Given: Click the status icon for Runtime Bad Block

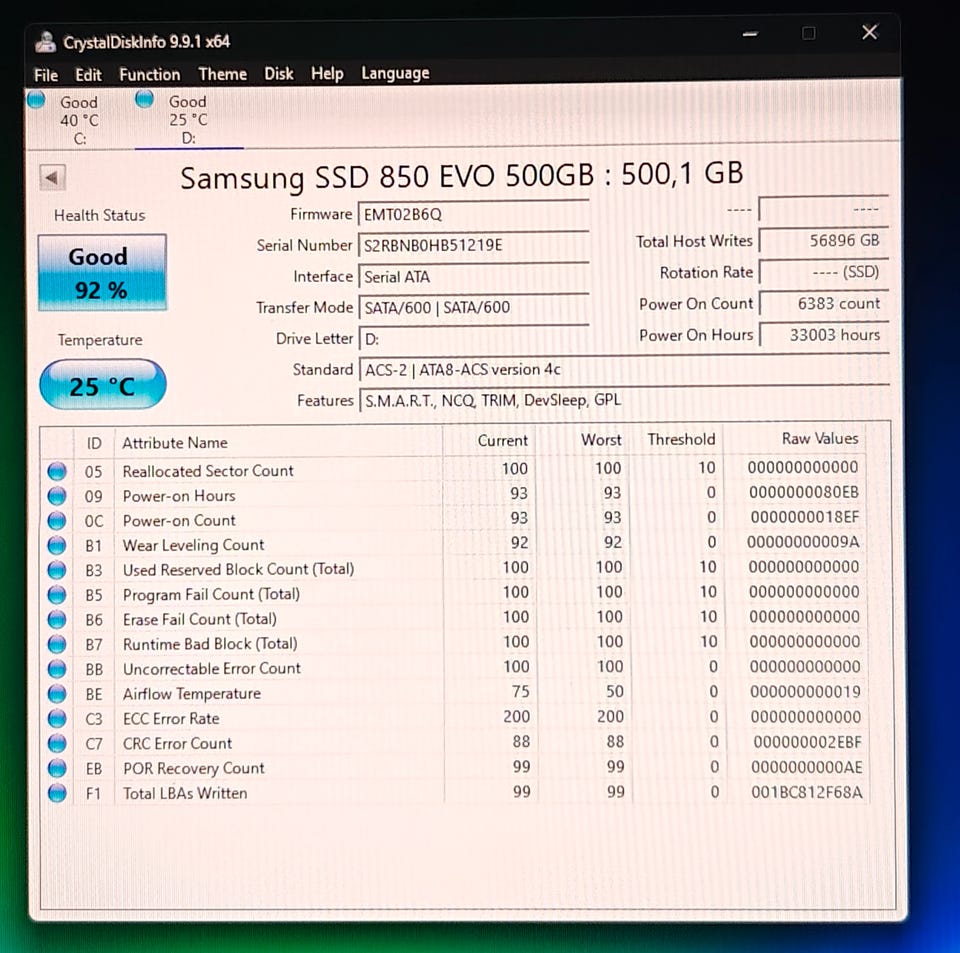Looking at the screenshot, I should [57, 645].
